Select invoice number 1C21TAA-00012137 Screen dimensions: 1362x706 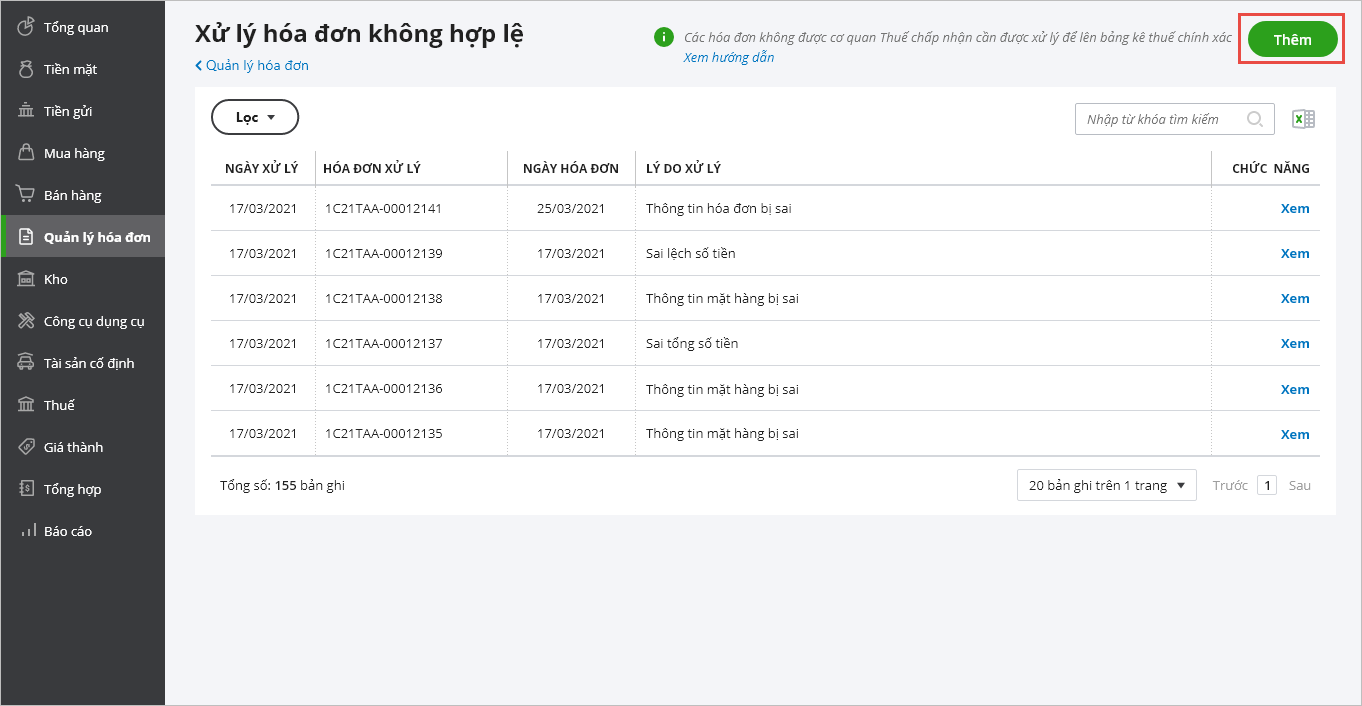383,343
